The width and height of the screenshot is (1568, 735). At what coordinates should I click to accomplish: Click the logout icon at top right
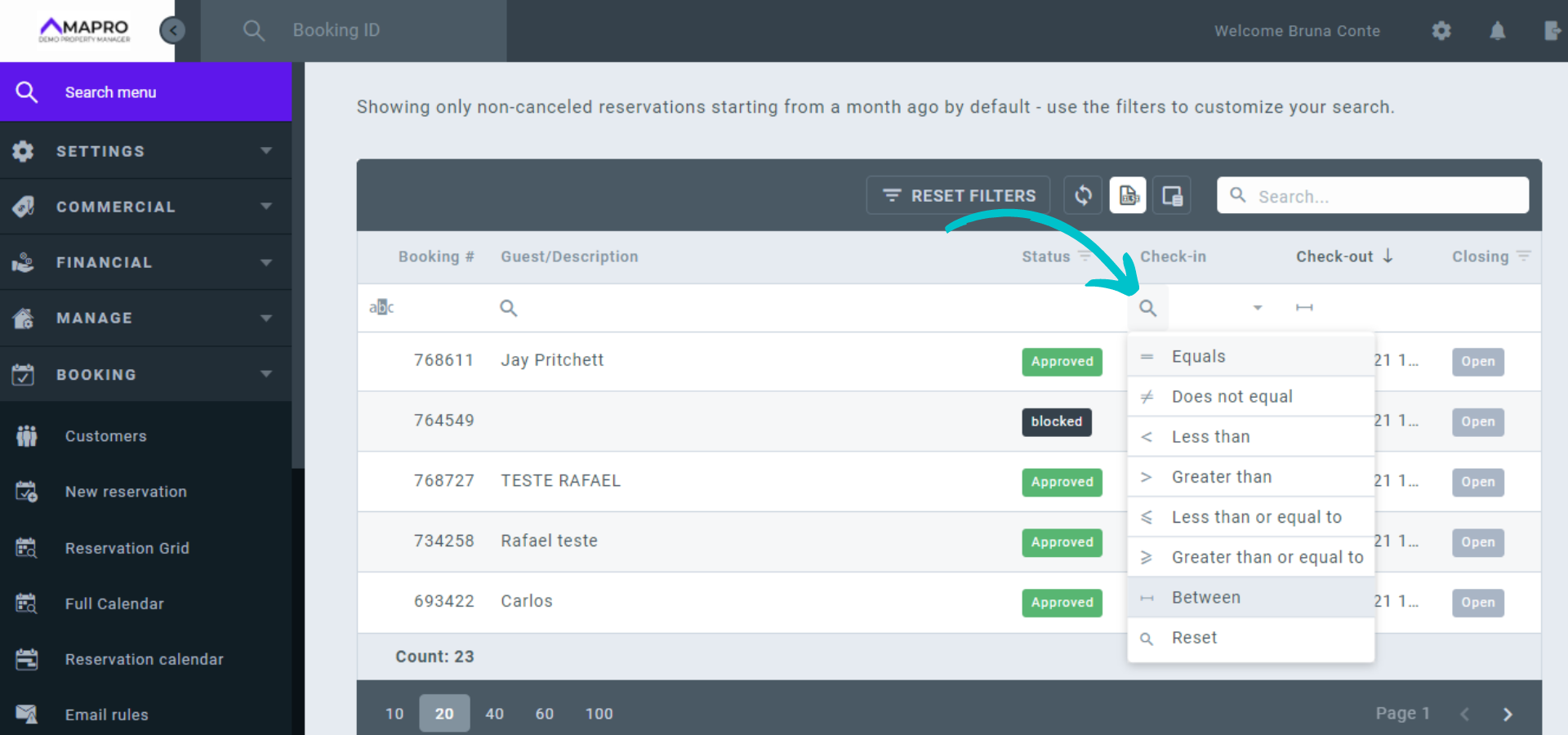1552,31
